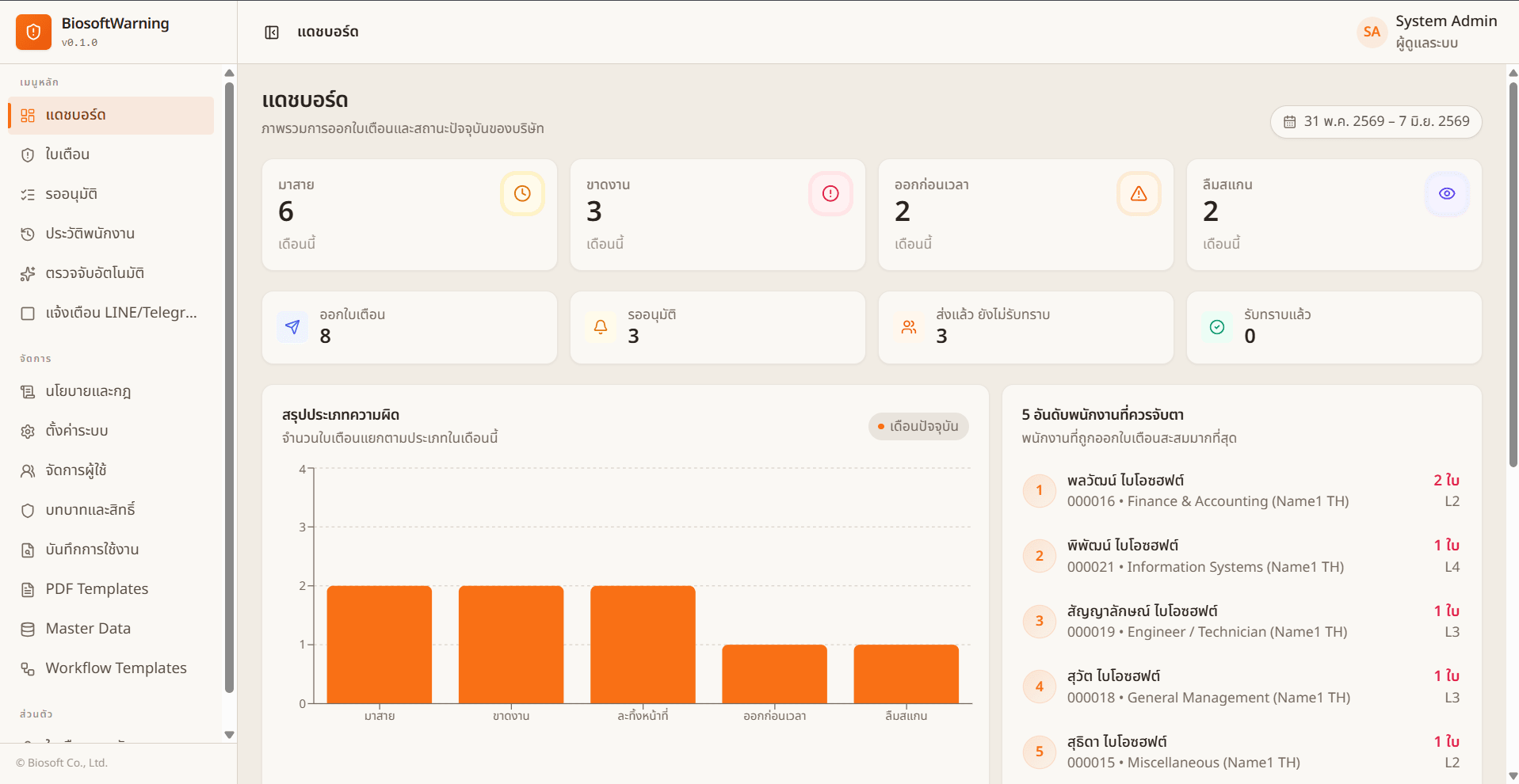Open employee พิพัฒน์ ไบโอซอฟต์ row

tap(1241, 557)
